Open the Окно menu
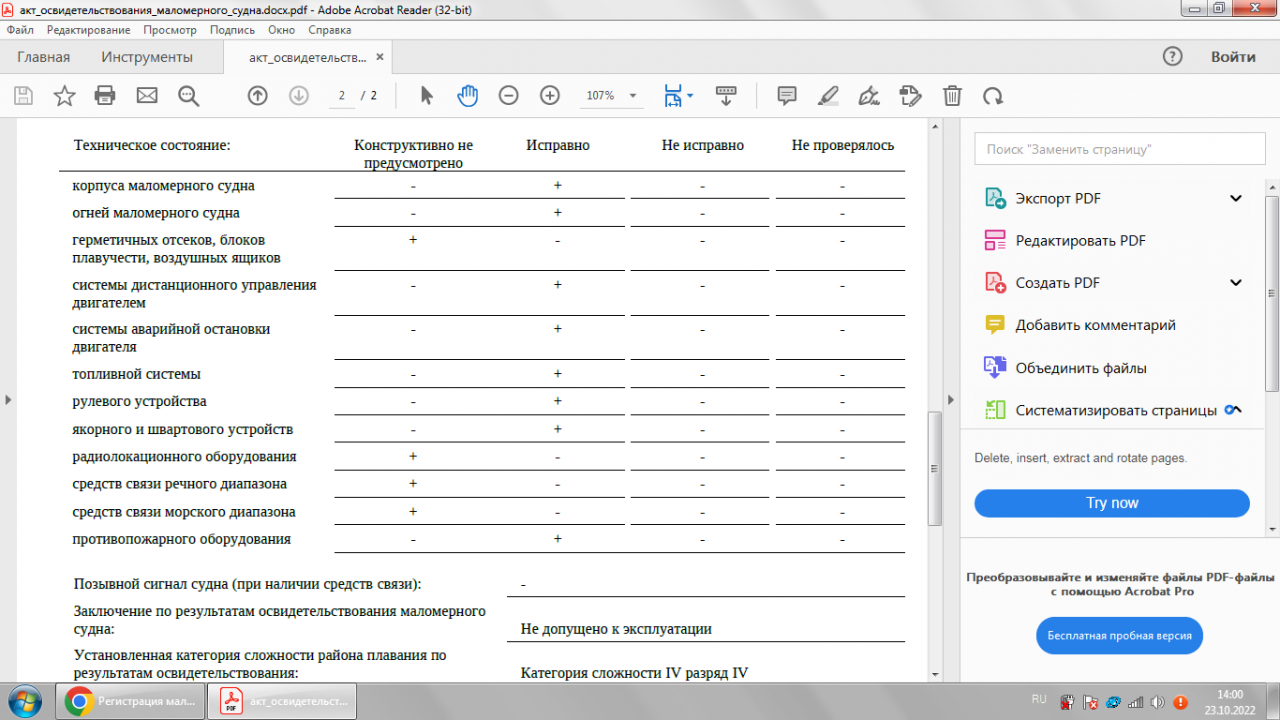Screen dimensions: 1280x720 point(281,30)
